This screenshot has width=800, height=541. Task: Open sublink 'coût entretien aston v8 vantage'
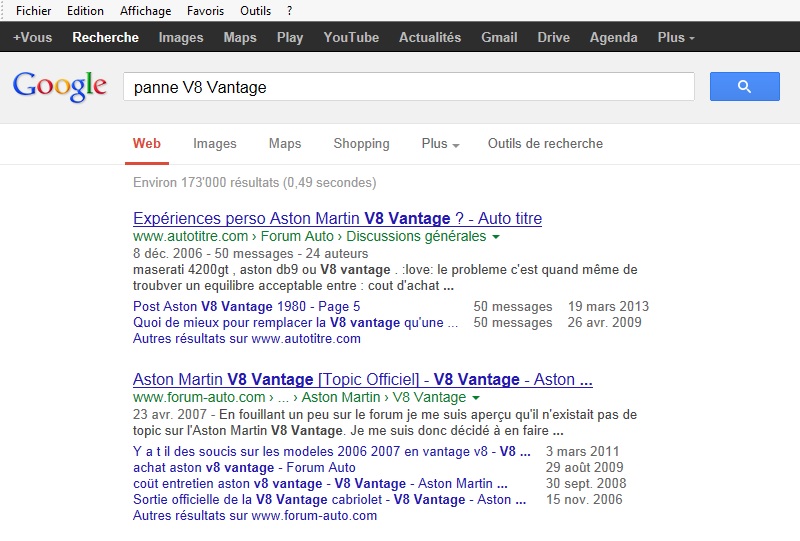[x=320, y=483]
